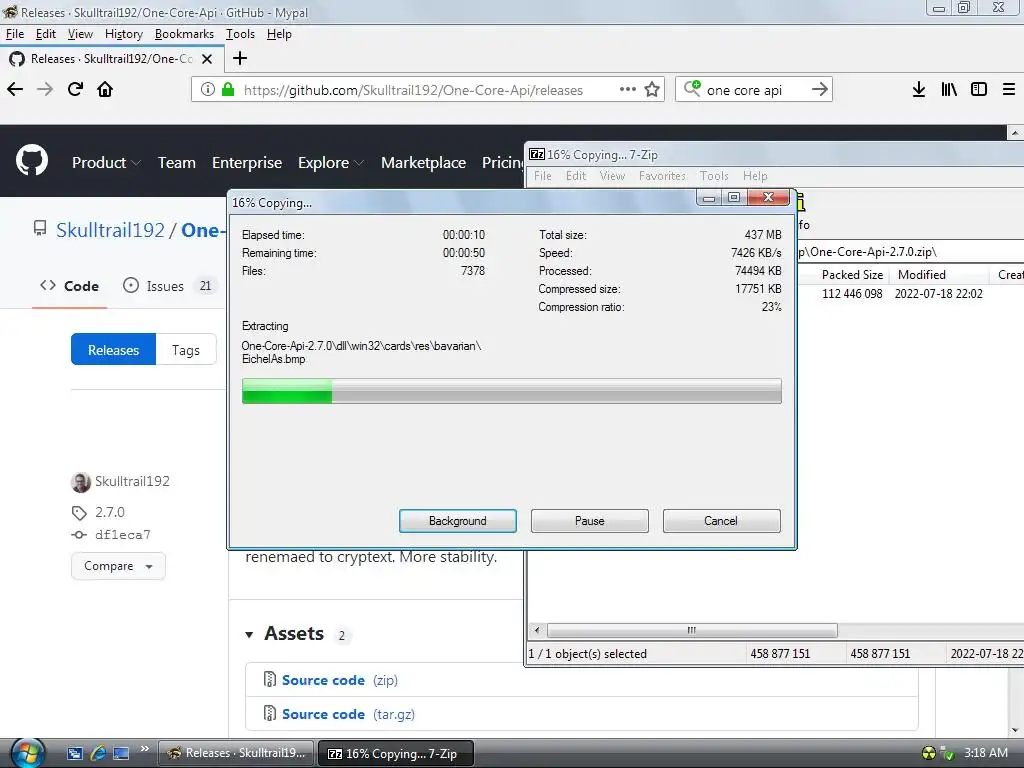Open the browser downloads arrow icon
Image resolution: width=1024 pixels, height=768 pixels.
point(919,89)
